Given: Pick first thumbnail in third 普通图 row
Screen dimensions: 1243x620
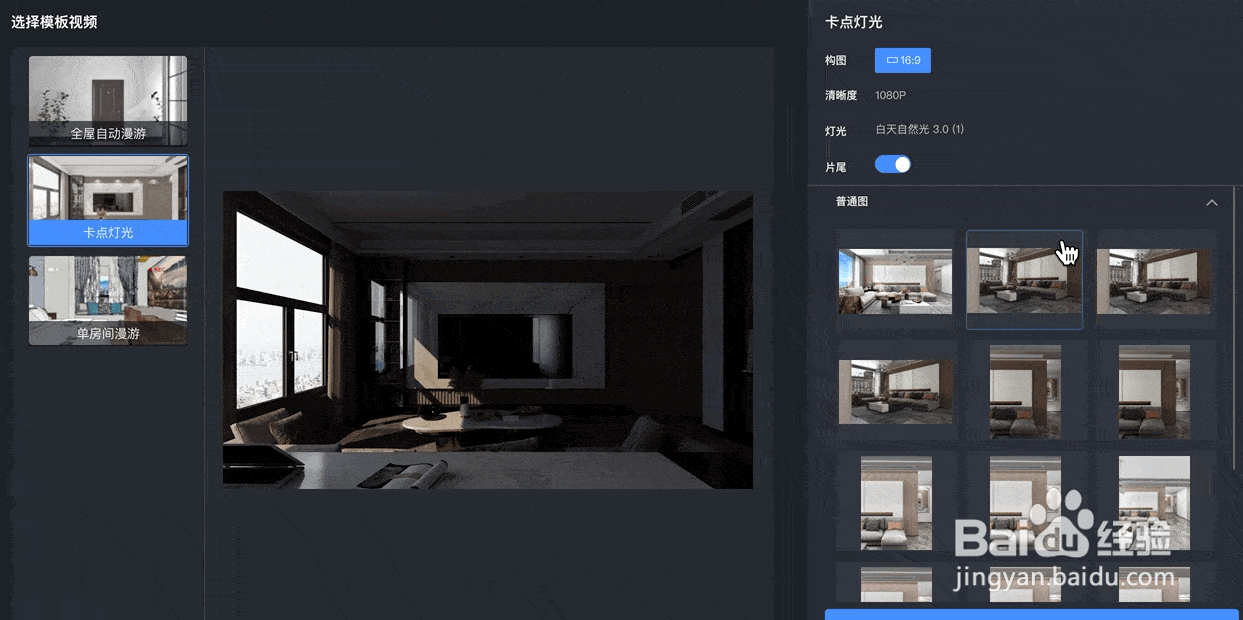Looking at the screenshot, I should pyautogui.click(x=896, y=503).
